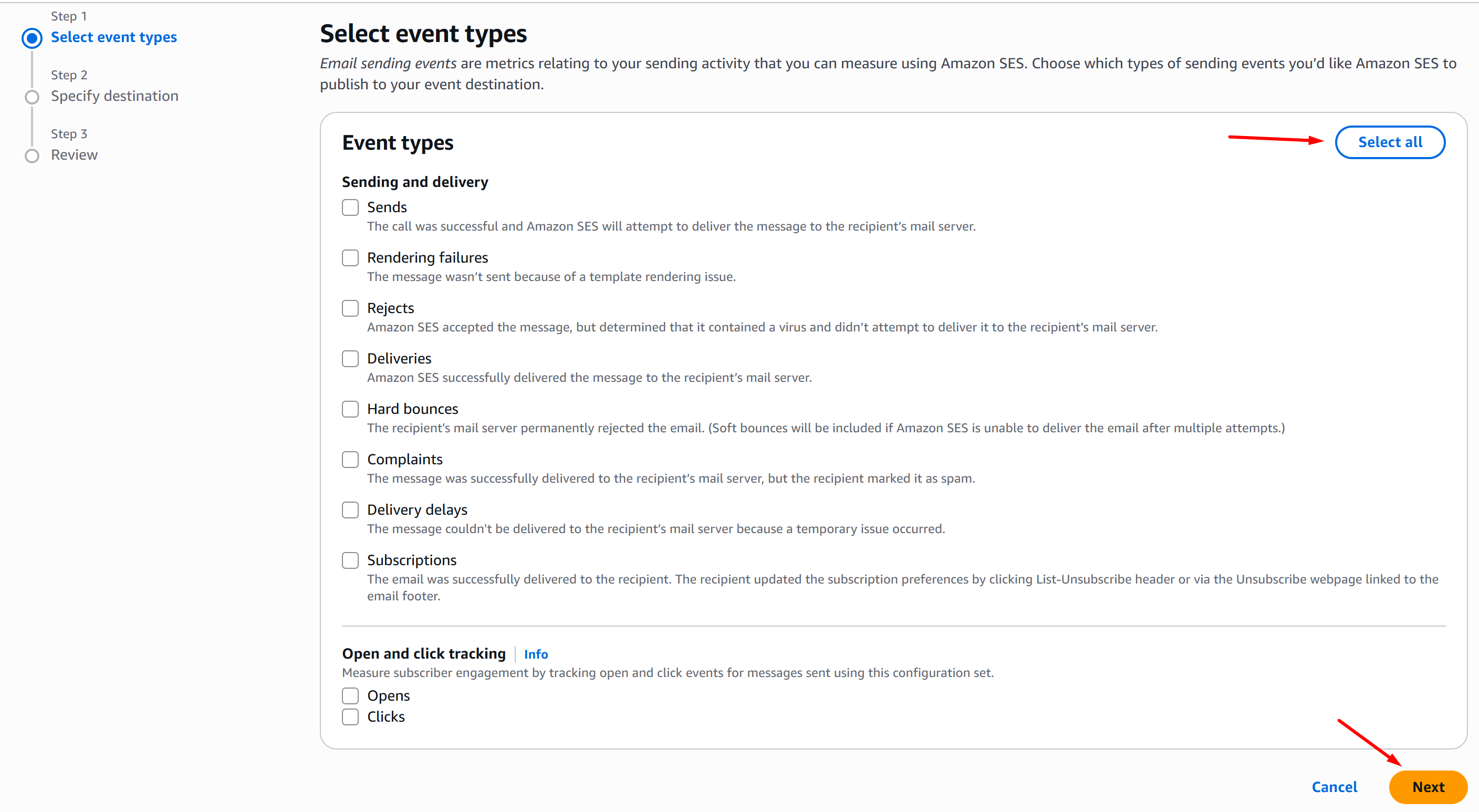Enable the Rendering failures checkbox

(350, 258)
